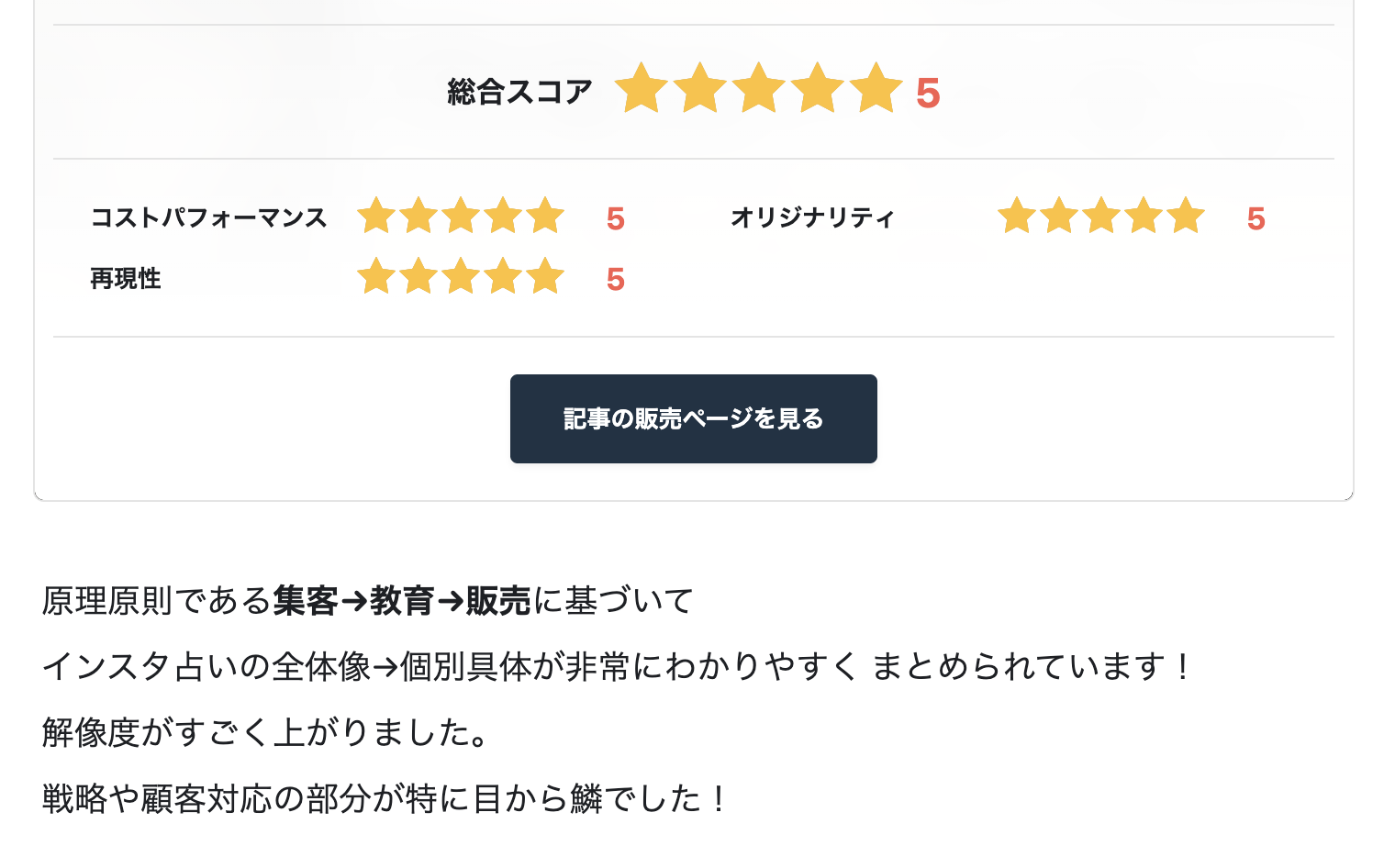The height and width of the screenshot is (868, 1395).
Task: Click the first star of 総合スコア
Action: pos(641,89)
